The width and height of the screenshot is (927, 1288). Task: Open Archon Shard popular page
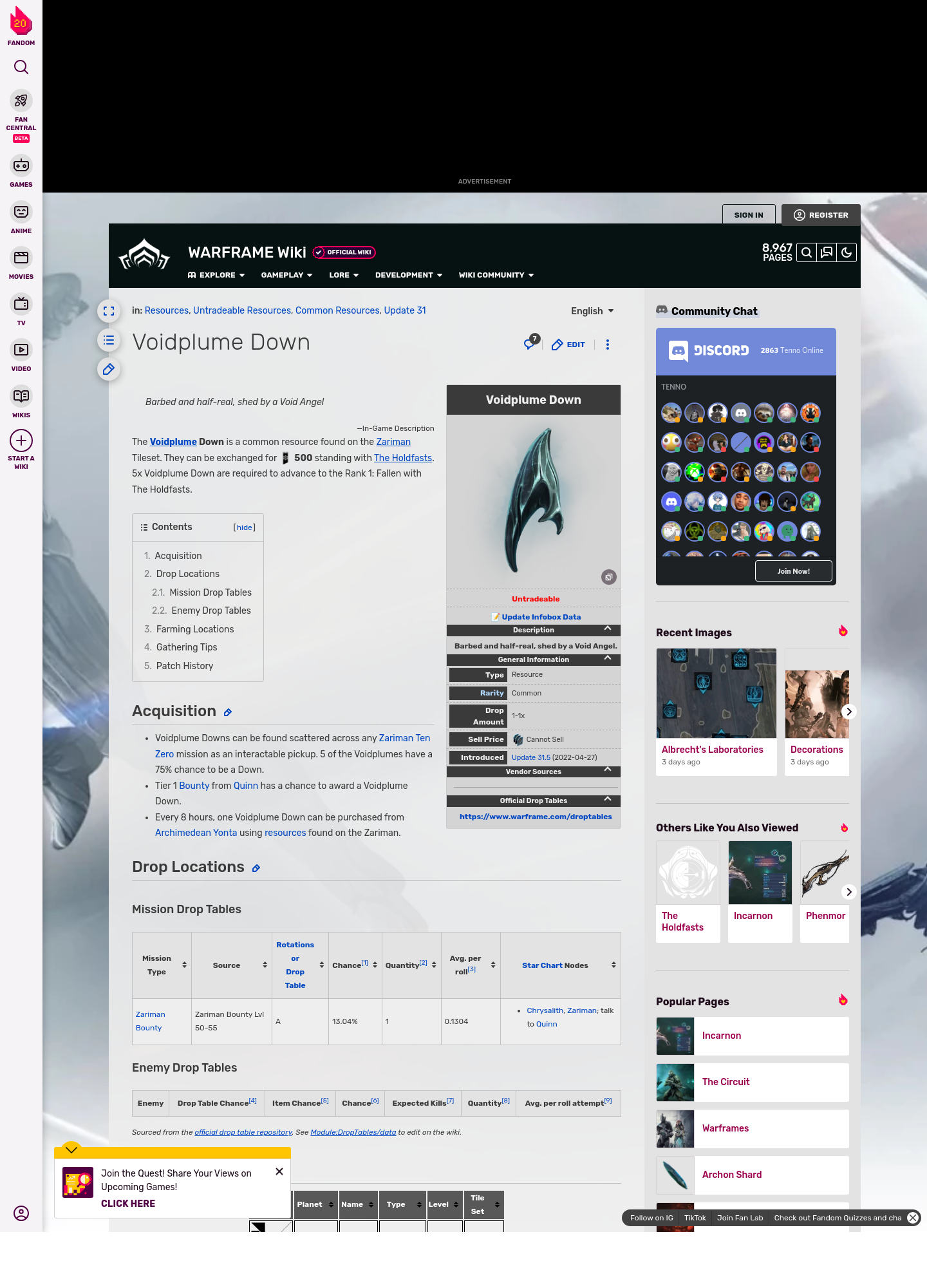(753, 1175)
